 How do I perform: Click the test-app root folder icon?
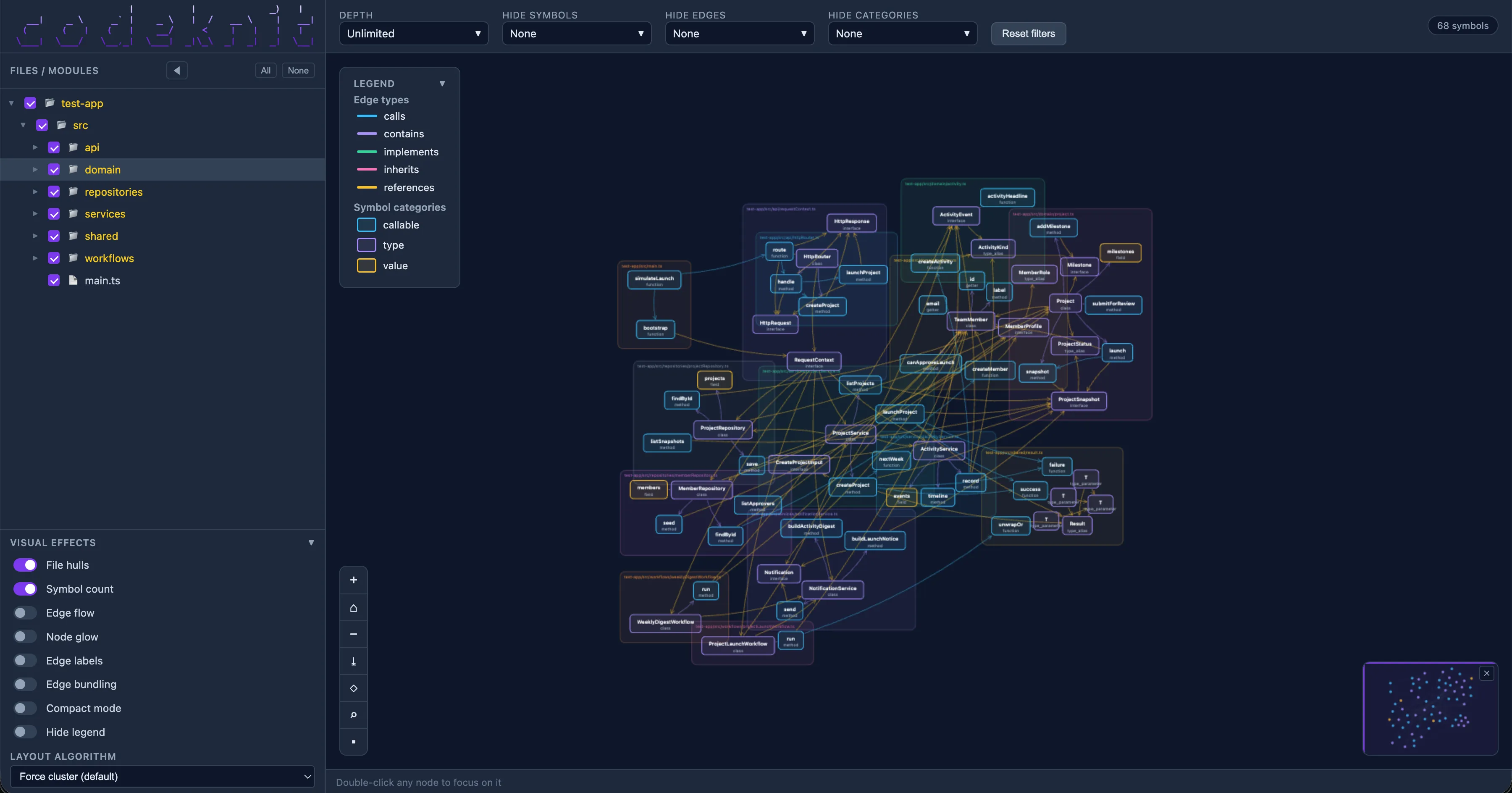(50, 103)
